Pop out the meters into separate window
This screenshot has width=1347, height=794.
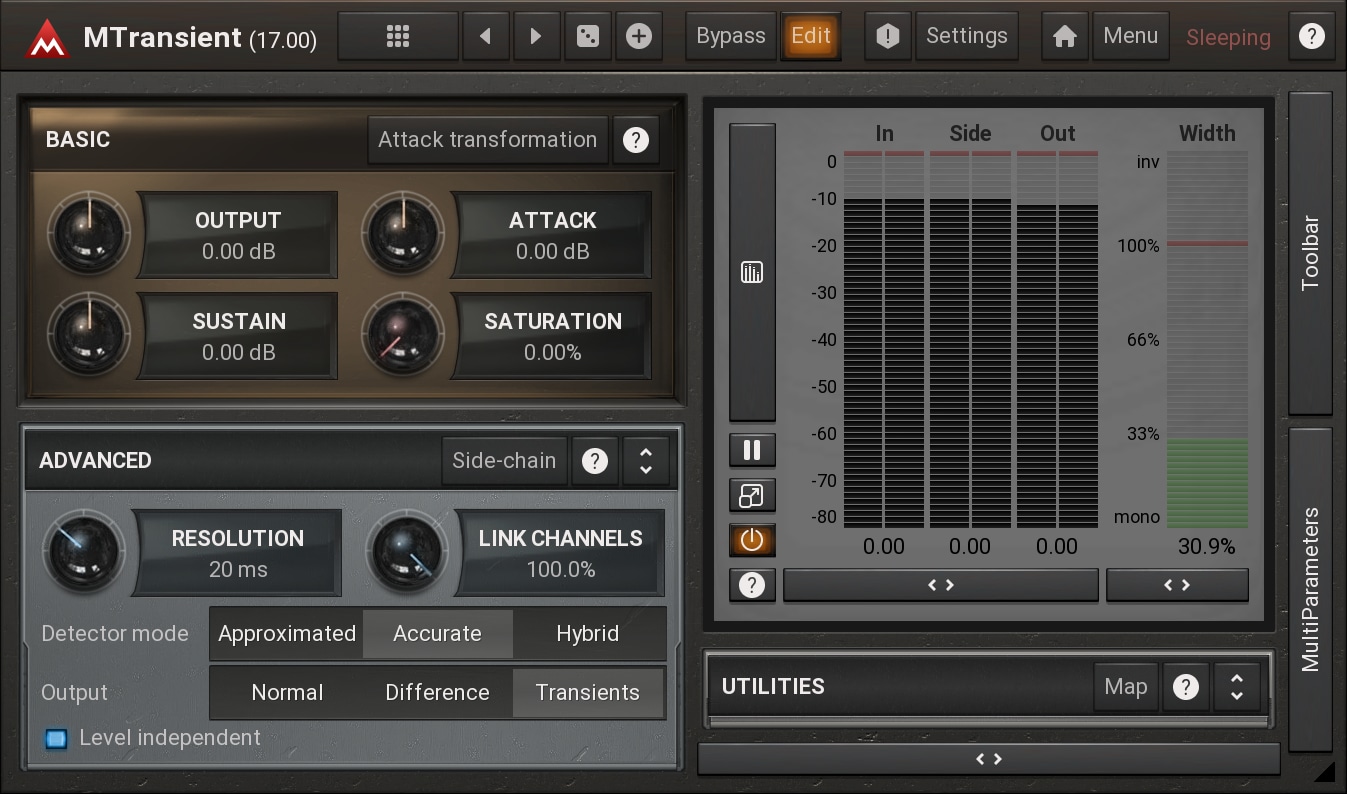752,495
